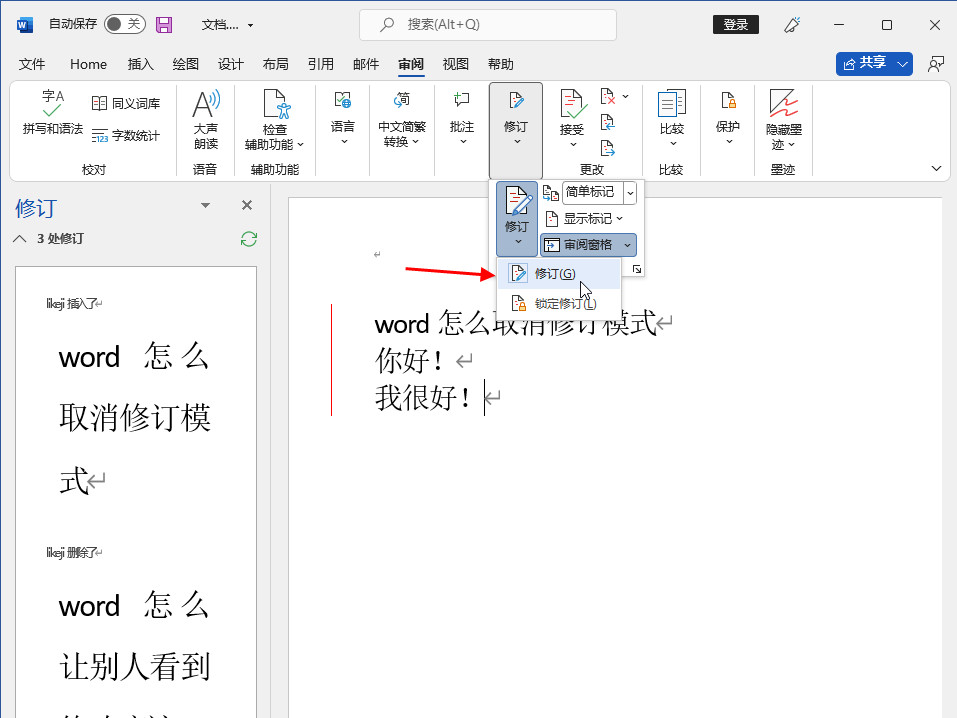
Task: Open 中文简繁转换 dropdown
Action: pos(402,119)
